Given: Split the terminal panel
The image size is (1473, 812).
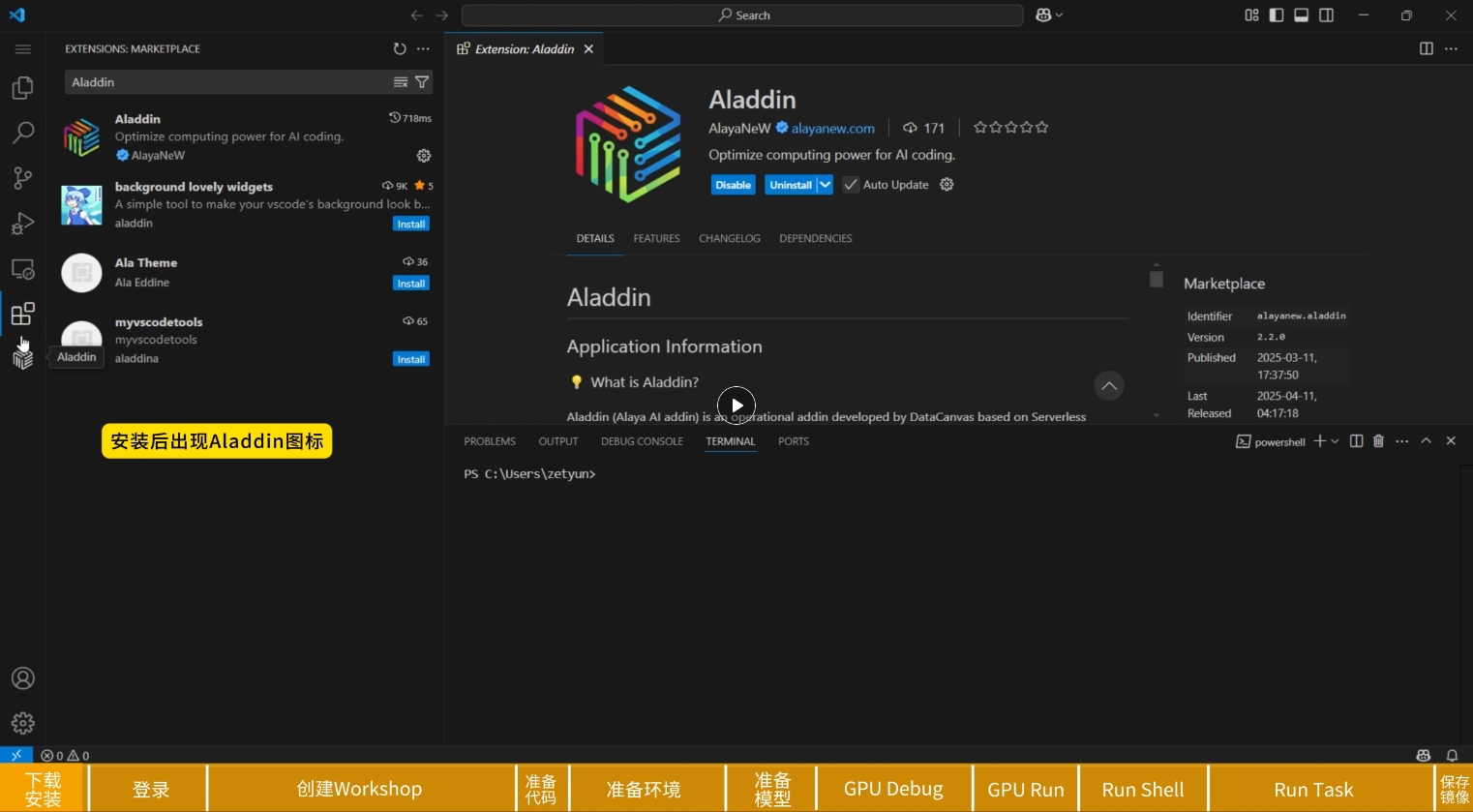Looking at the screenshot, I should 1356,441.
